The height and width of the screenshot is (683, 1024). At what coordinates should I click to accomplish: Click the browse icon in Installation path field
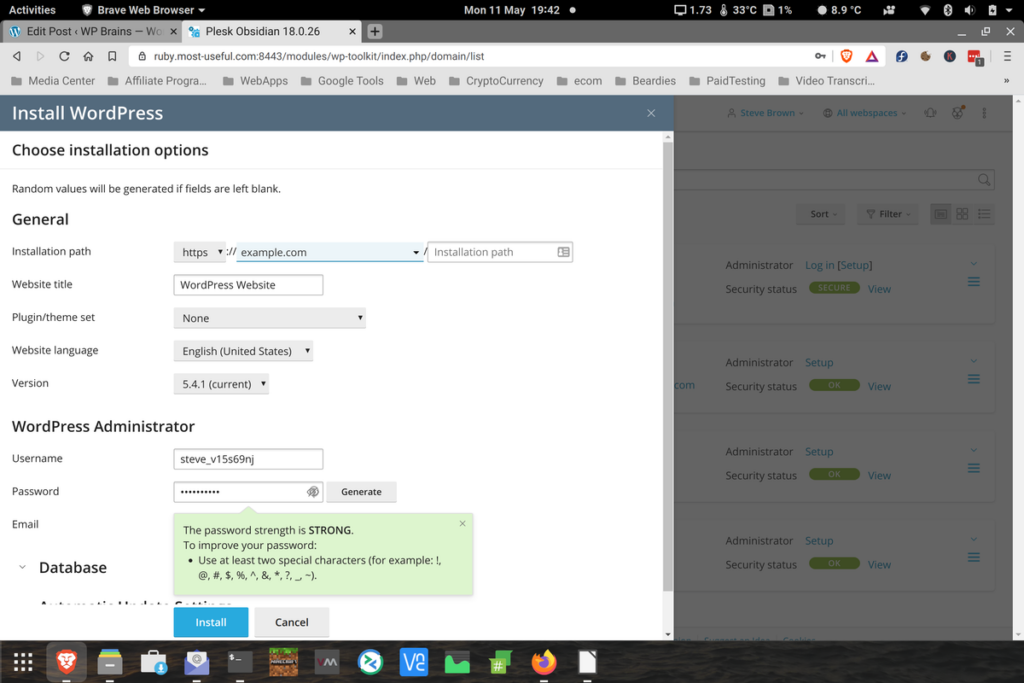coord(564,252)
